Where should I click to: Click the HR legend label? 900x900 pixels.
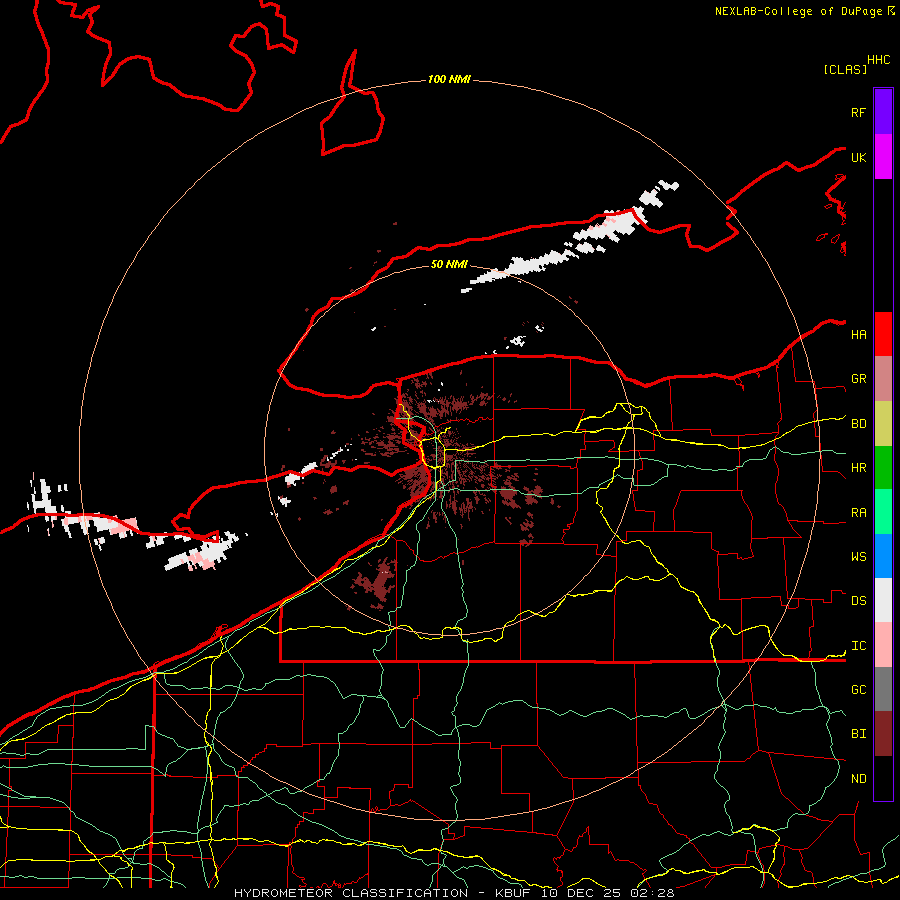[x=858, y=468]
